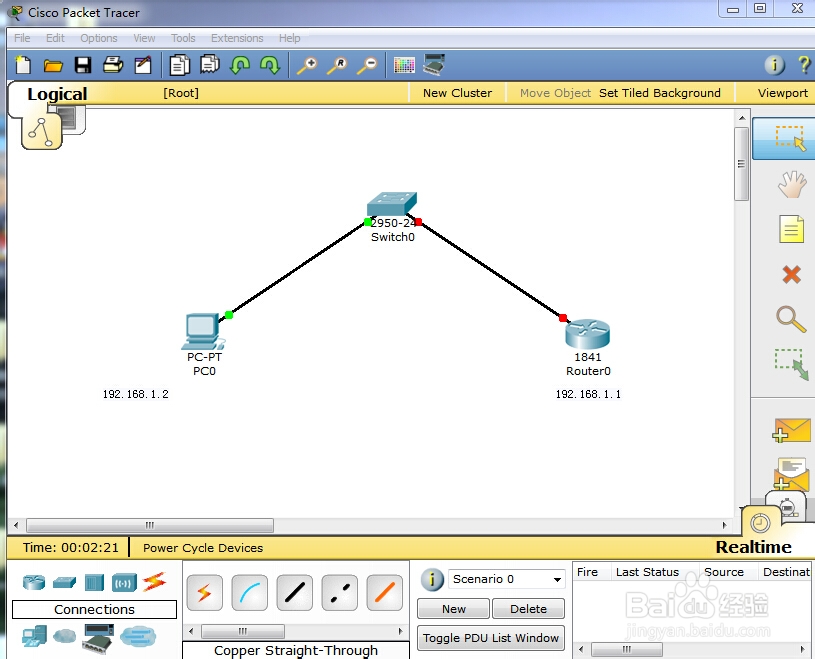Open a file with folder icon

pyautogui.click(x=53, y=65)
